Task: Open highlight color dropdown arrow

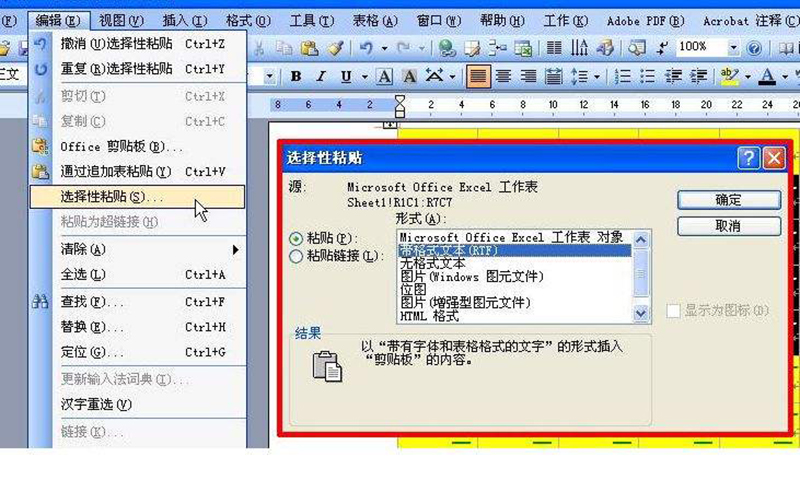Action: (748, 77)
